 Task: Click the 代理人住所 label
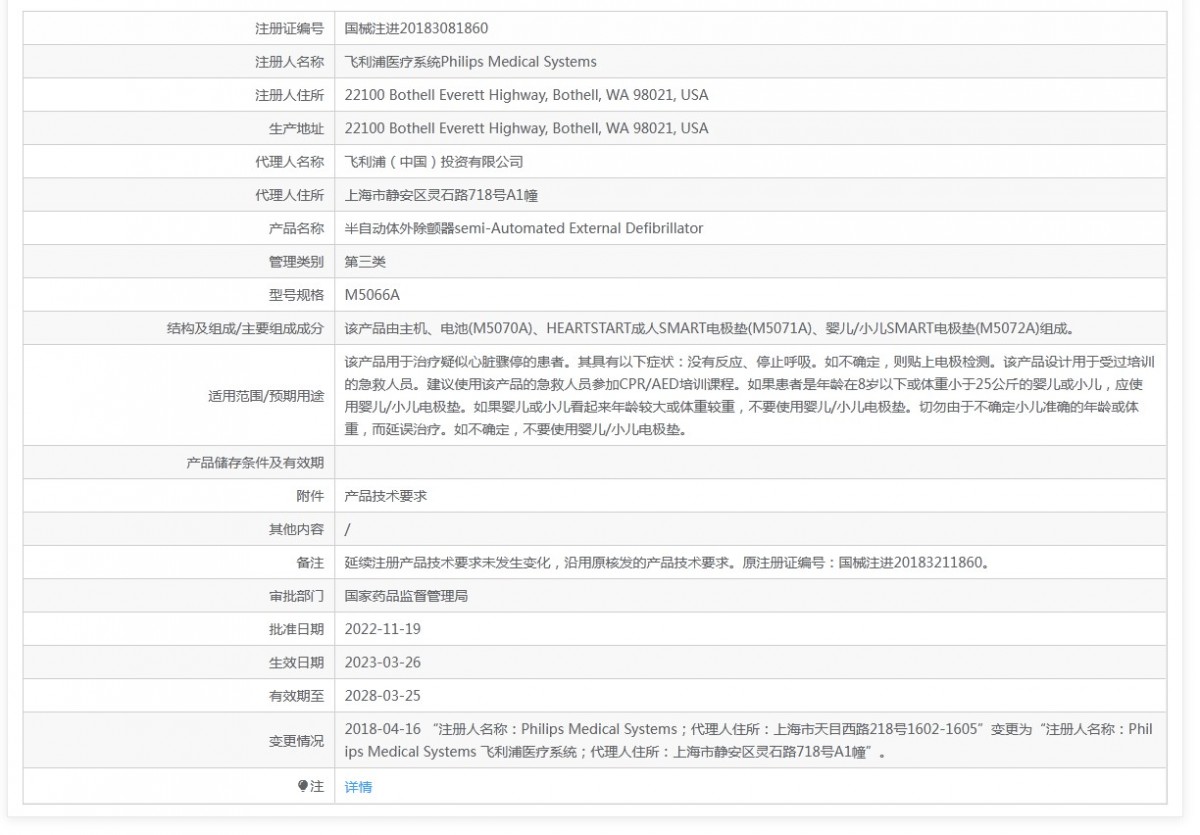point(290,195)
